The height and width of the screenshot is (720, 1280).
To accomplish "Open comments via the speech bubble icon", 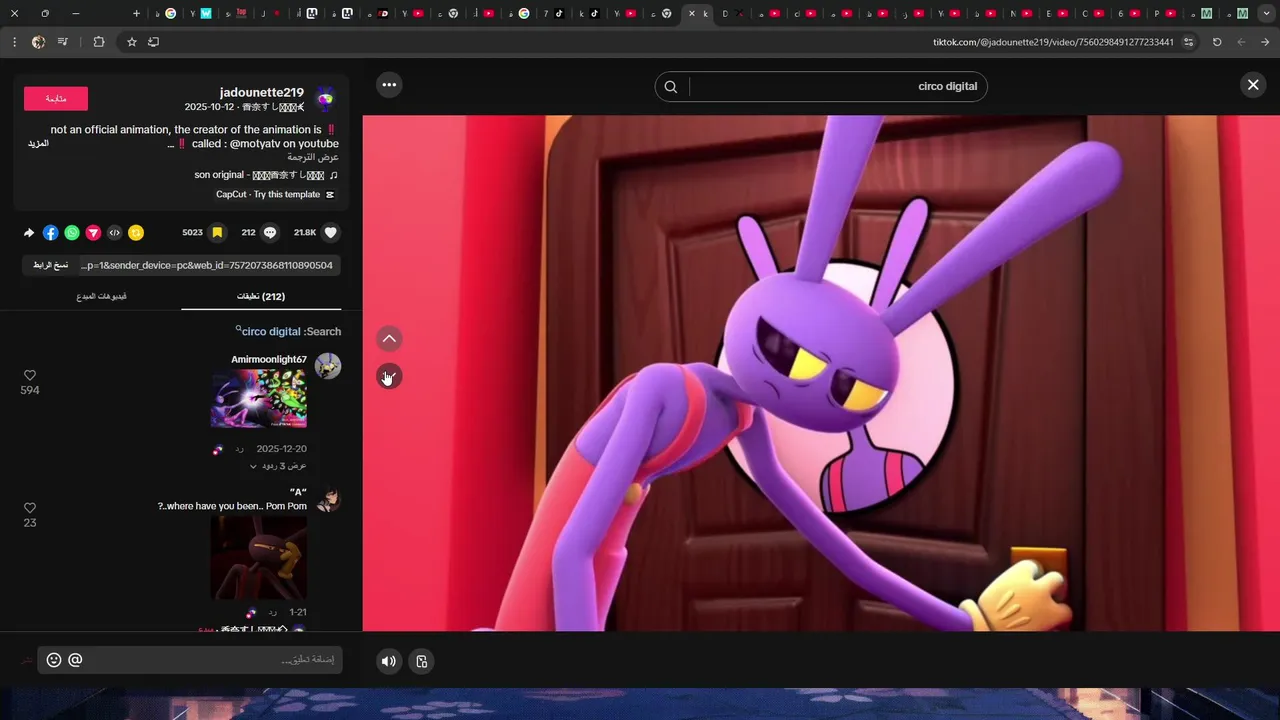I will [x=270, y=232].
